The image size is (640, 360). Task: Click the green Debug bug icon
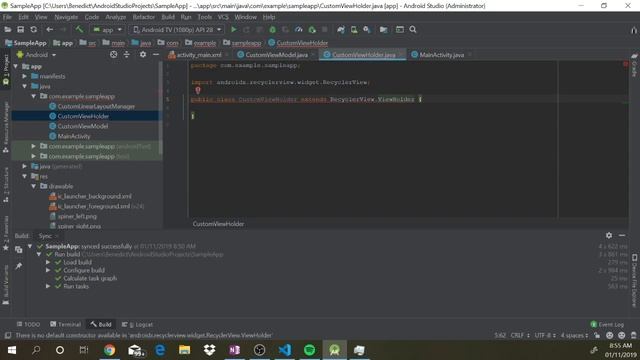pos(272,29)
